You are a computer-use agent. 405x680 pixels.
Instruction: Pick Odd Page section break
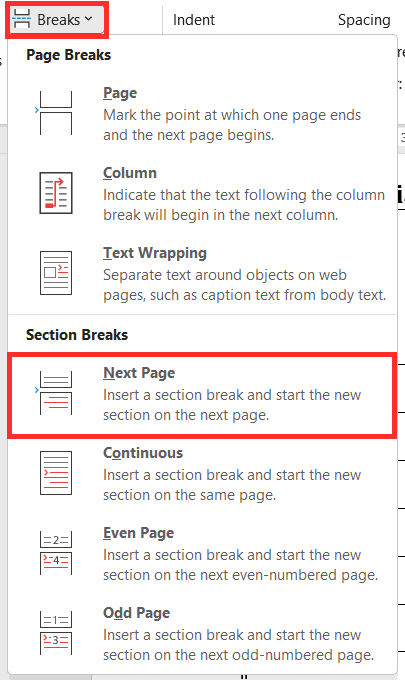(202, 633)
